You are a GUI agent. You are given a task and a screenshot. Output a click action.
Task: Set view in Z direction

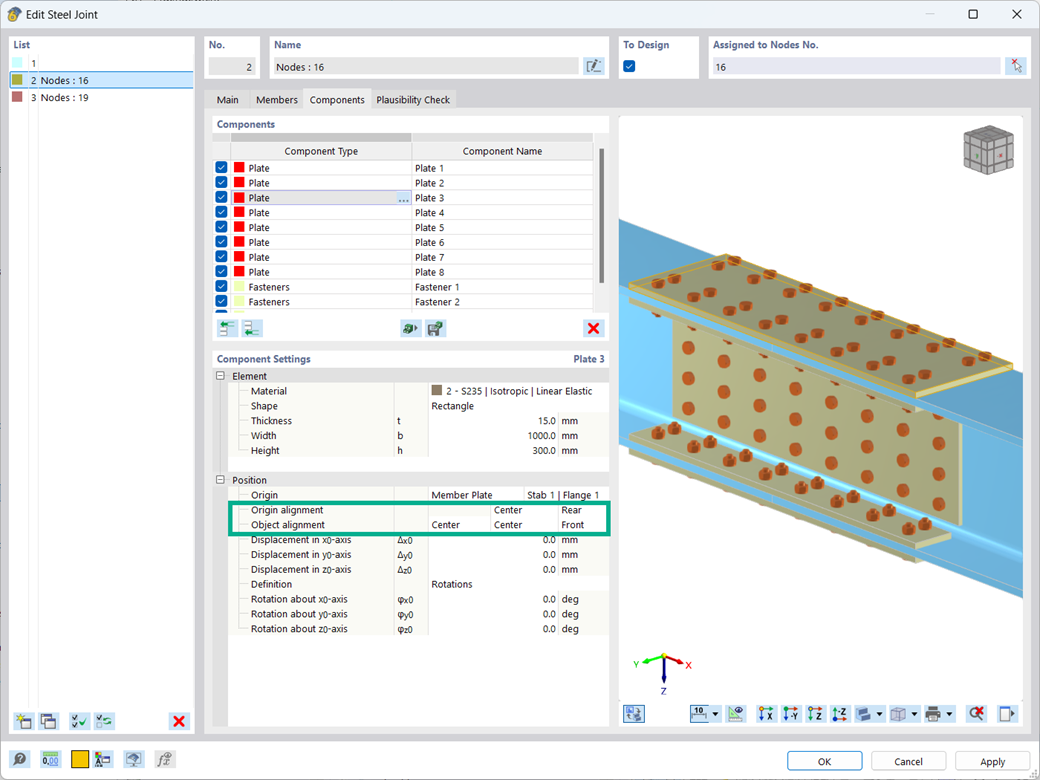point(815,714)
